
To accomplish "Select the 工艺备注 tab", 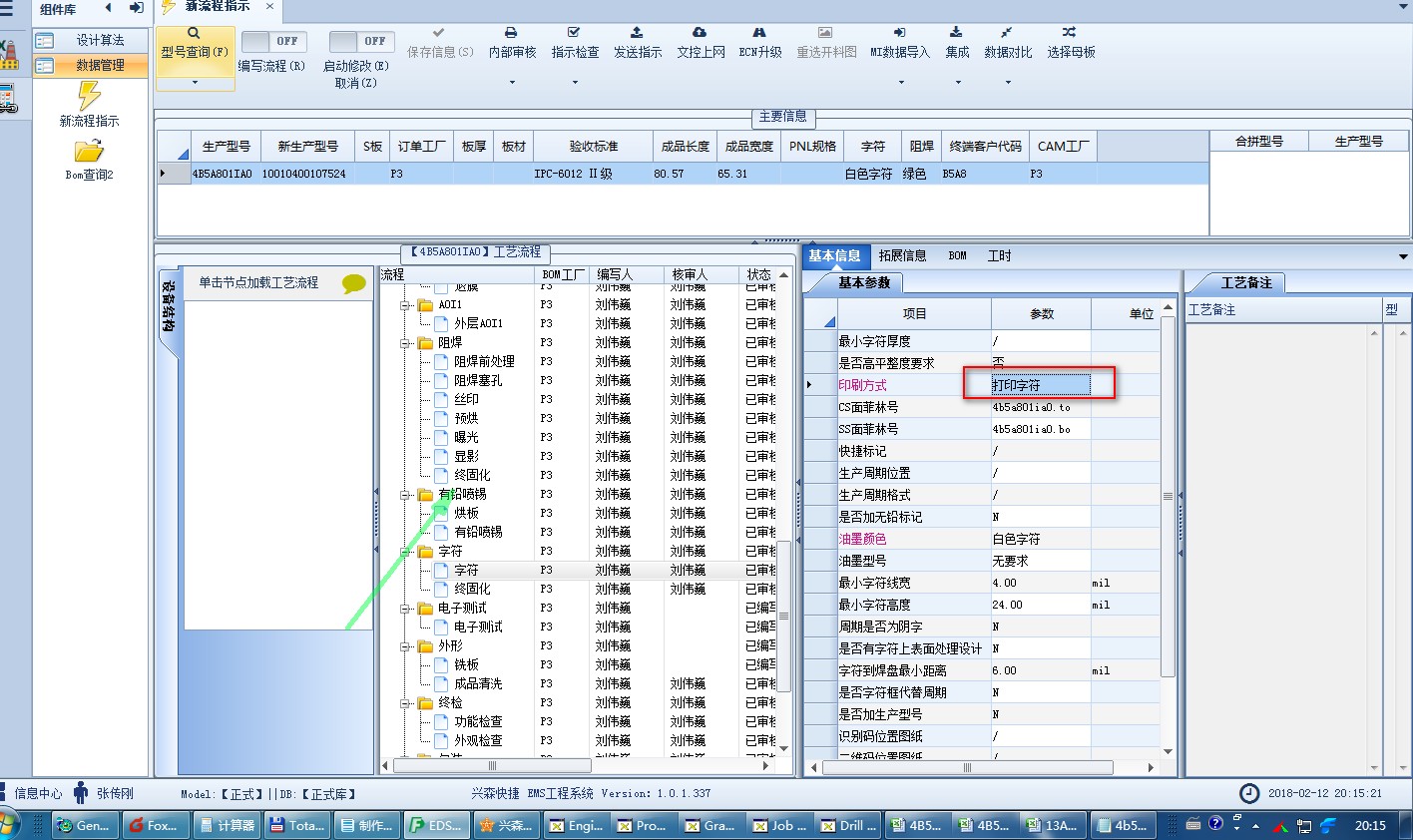I will [1246, 282].
